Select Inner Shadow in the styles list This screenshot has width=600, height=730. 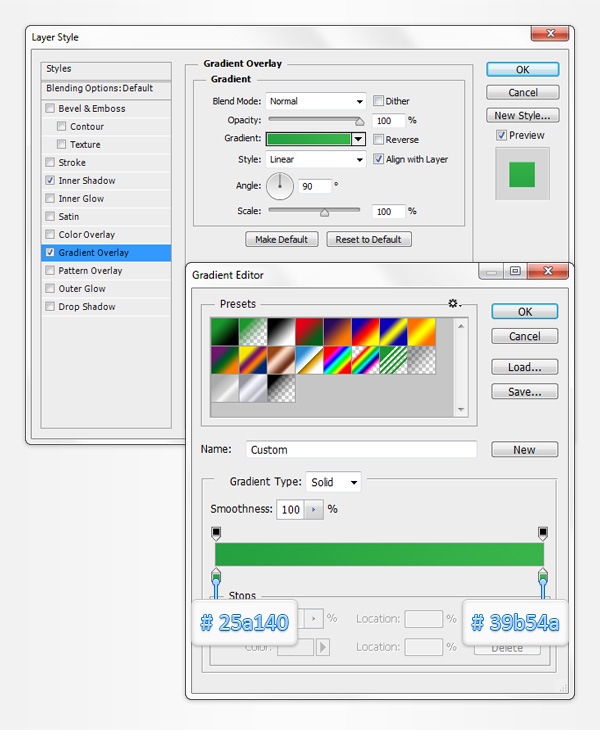[87, 181]
